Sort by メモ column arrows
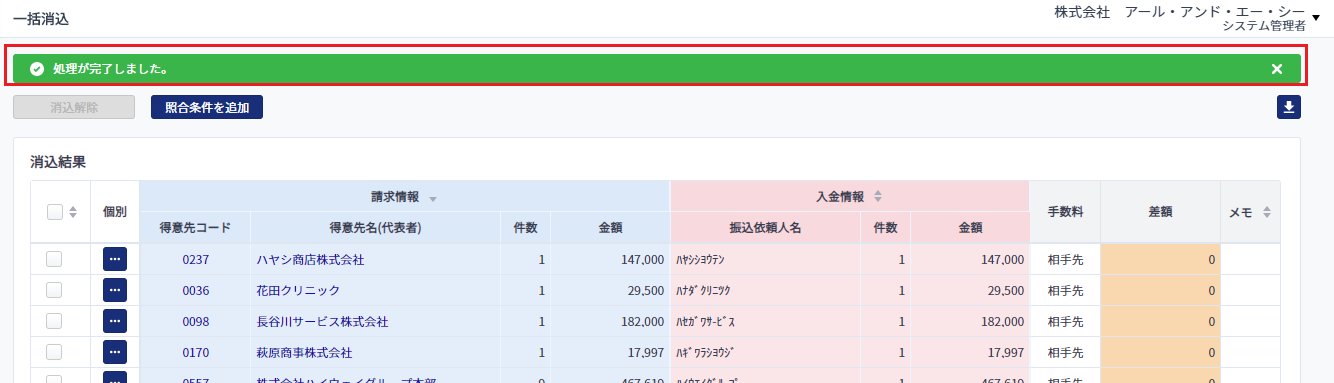Image resolution: width=1334 pixels, height=383 pixels. (x=1266, y=212)
